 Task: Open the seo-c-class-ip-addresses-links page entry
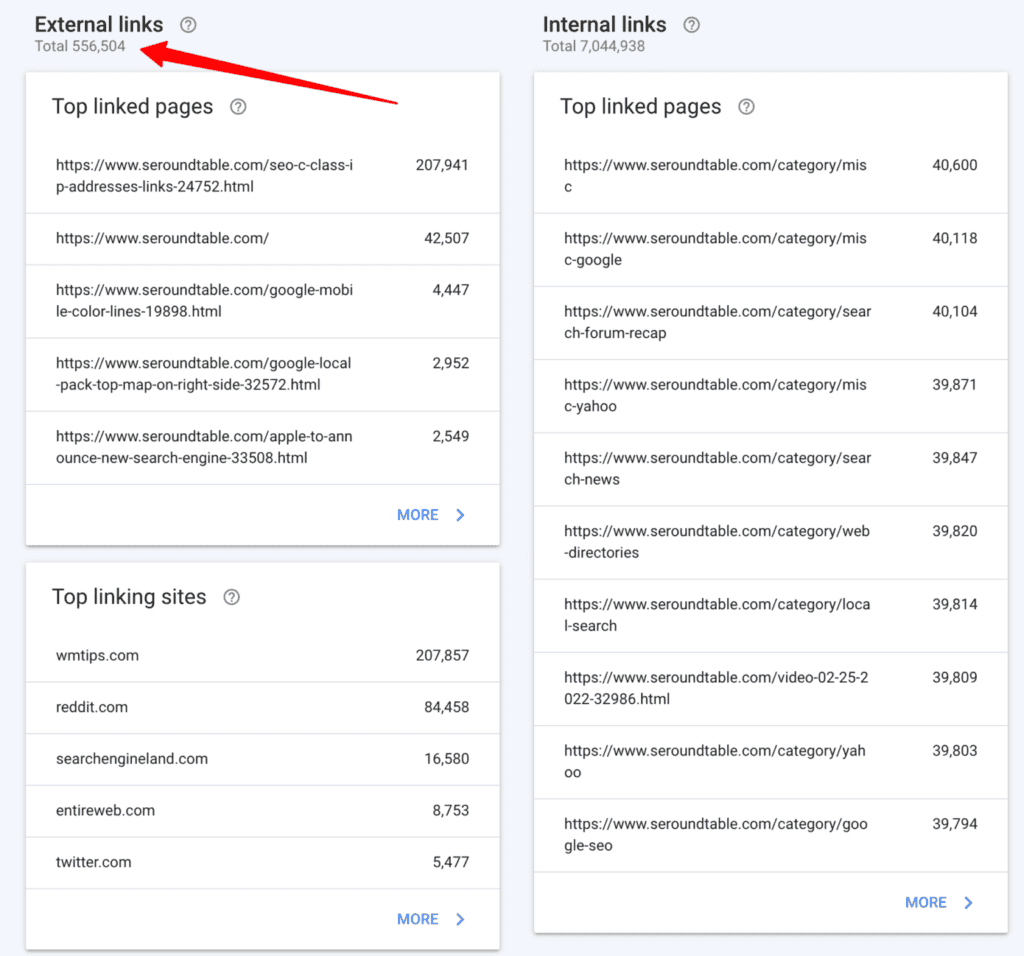[204, 176]
